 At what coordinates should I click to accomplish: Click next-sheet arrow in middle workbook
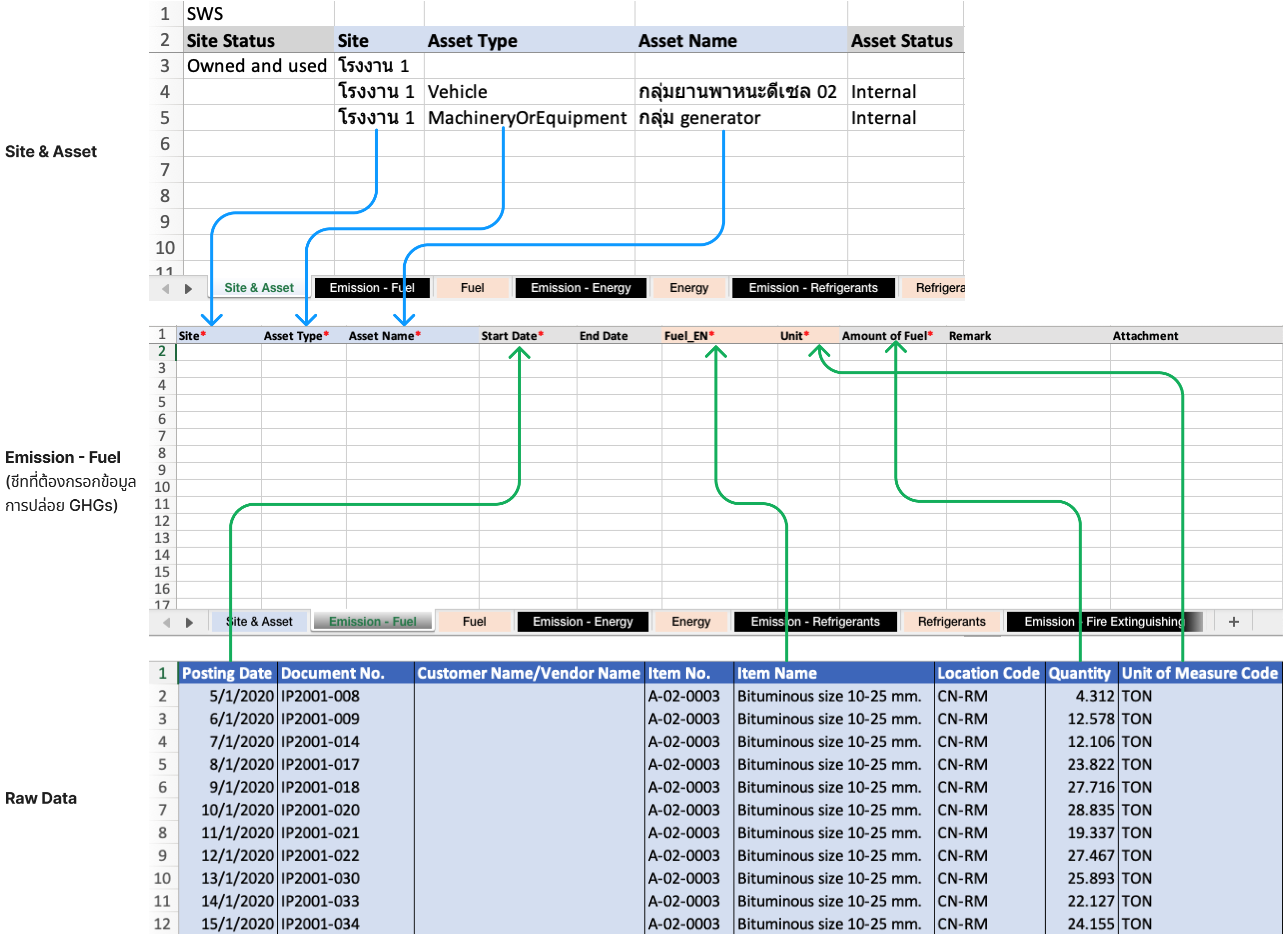pyautogui.click(x=189, y=623)
